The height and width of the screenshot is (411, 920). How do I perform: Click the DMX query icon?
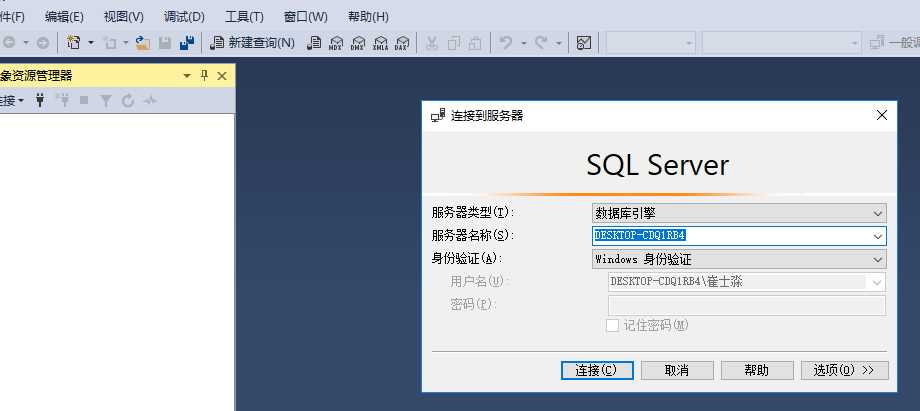point(358,43)
